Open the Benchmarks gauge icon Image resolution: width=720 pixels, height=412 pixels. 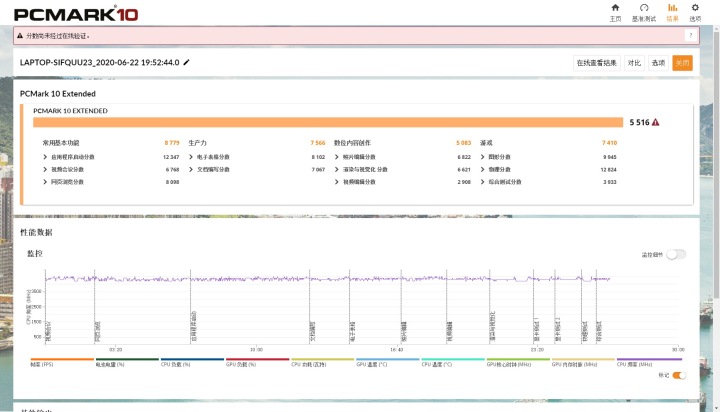coord(644,8)
